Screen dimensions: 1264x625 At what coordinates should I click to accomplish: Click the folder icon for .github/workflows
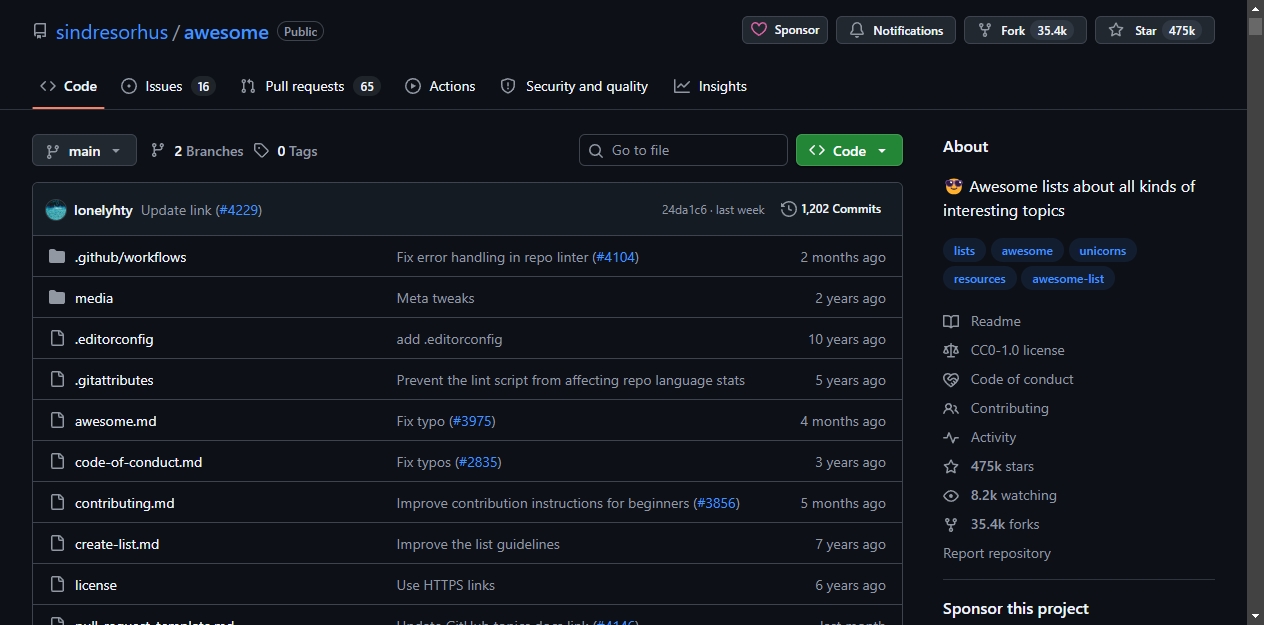click(57, 257)
